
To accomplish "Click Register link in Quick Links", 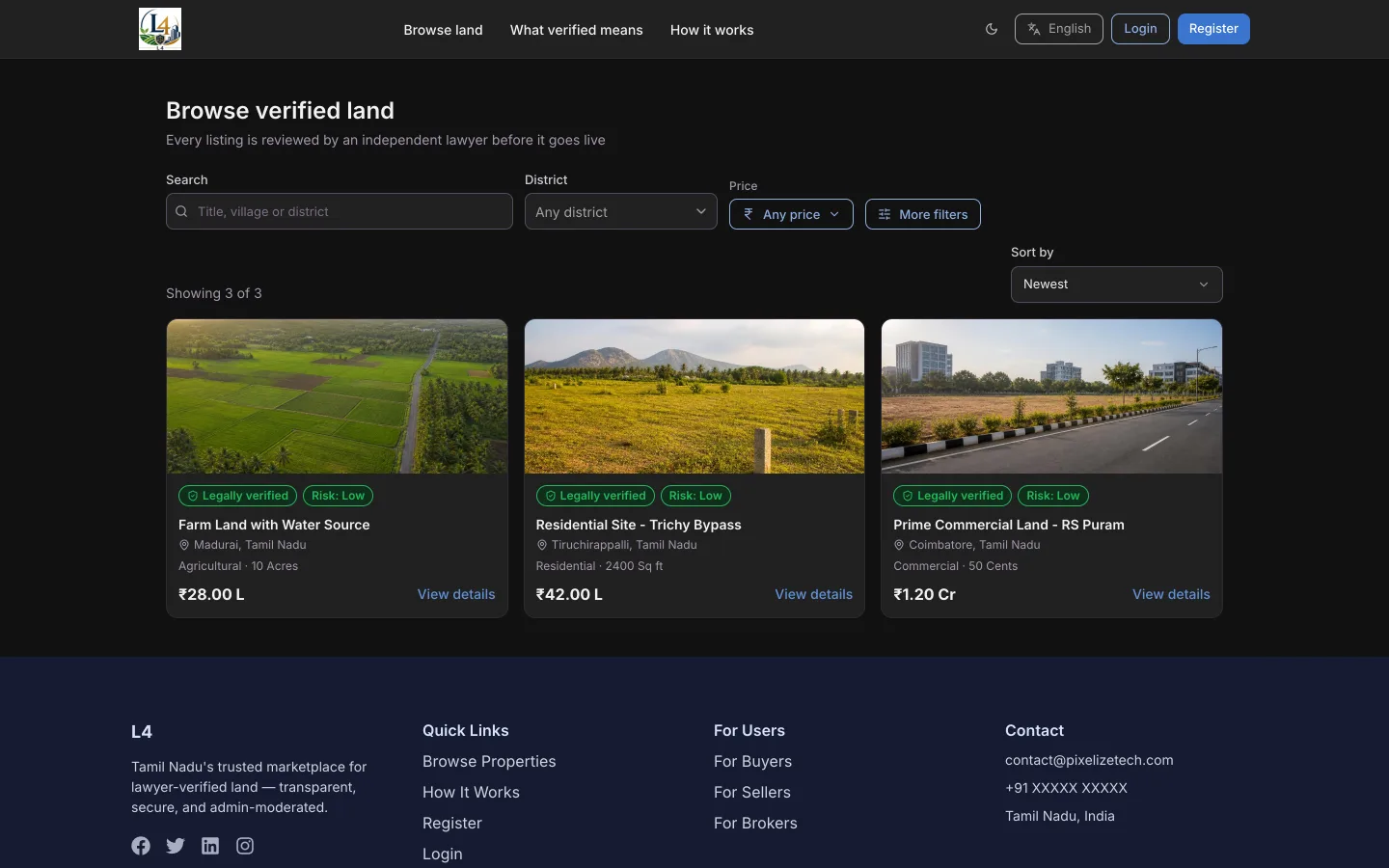I will [452, 823].
